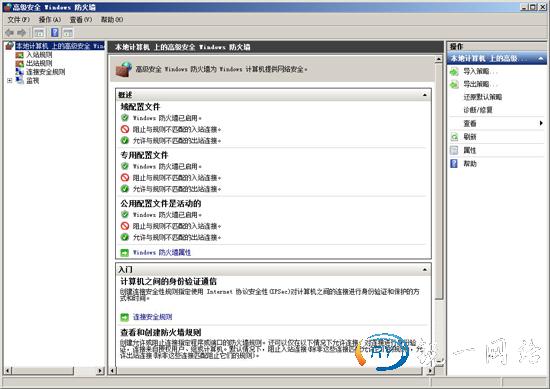Click the 属性 properties icon
550x389 pixels.
point(454,150)
